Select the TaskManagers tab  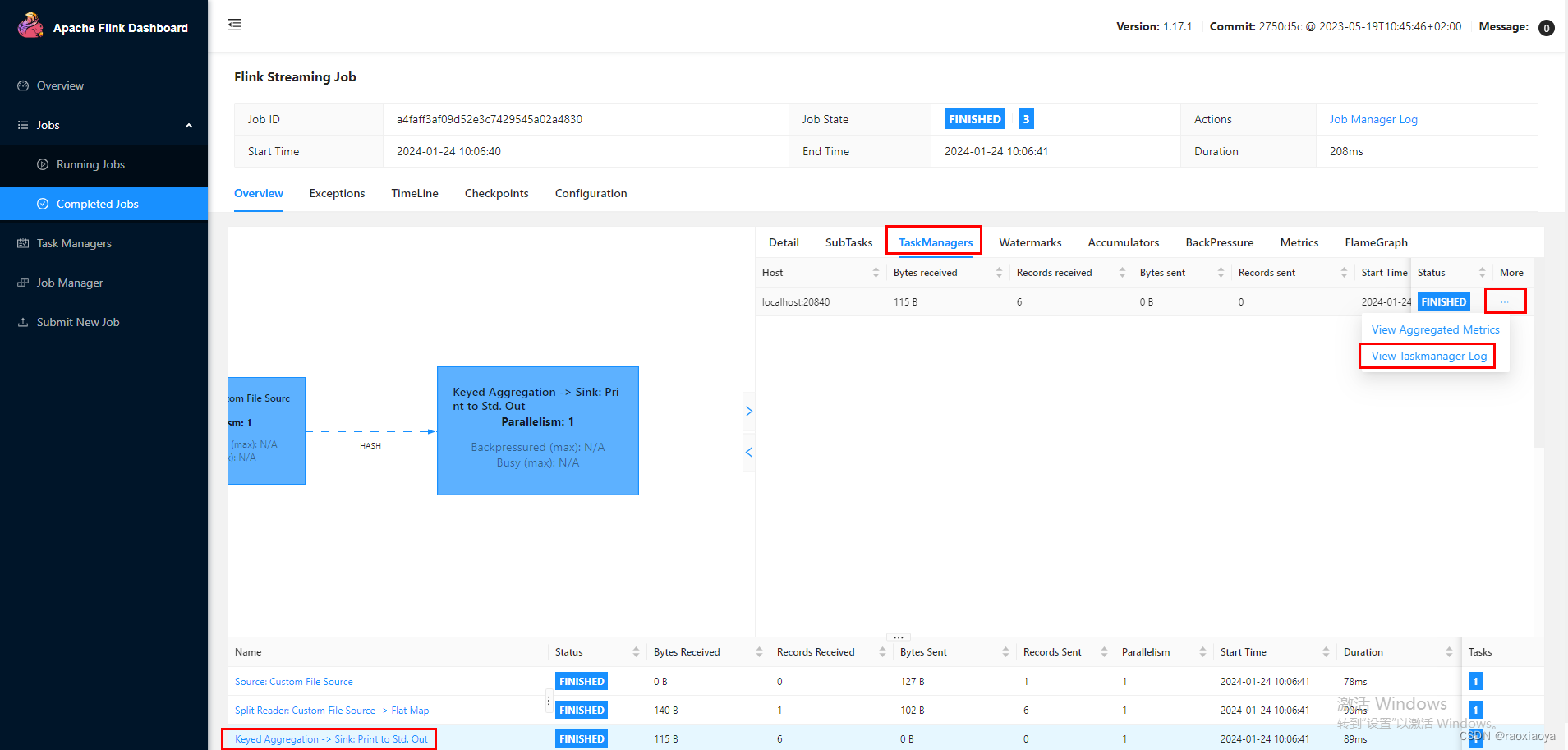[x=936, y=242]
